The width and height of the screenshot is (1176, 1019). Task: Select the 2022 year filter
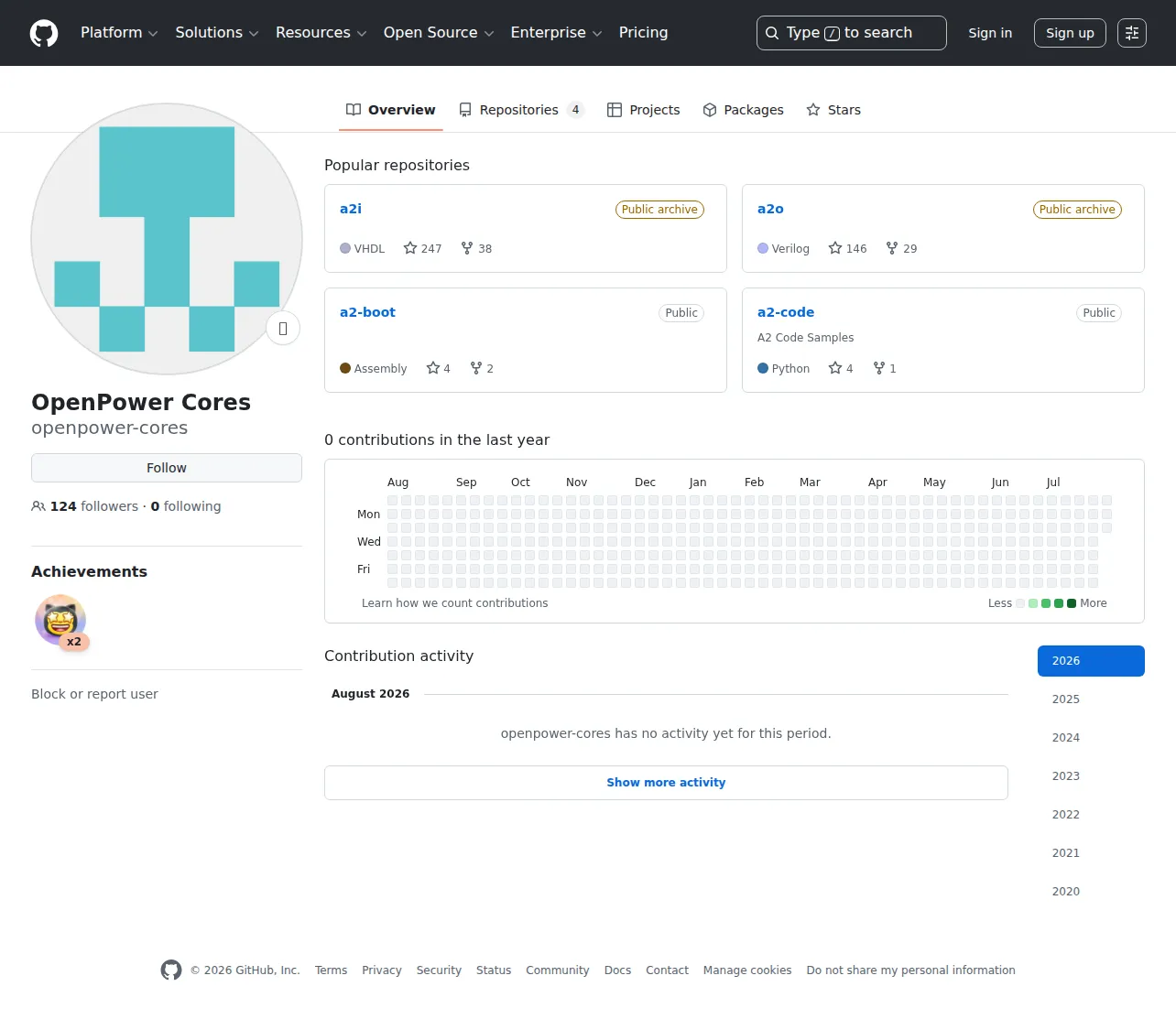click(x=1091, y=815)
